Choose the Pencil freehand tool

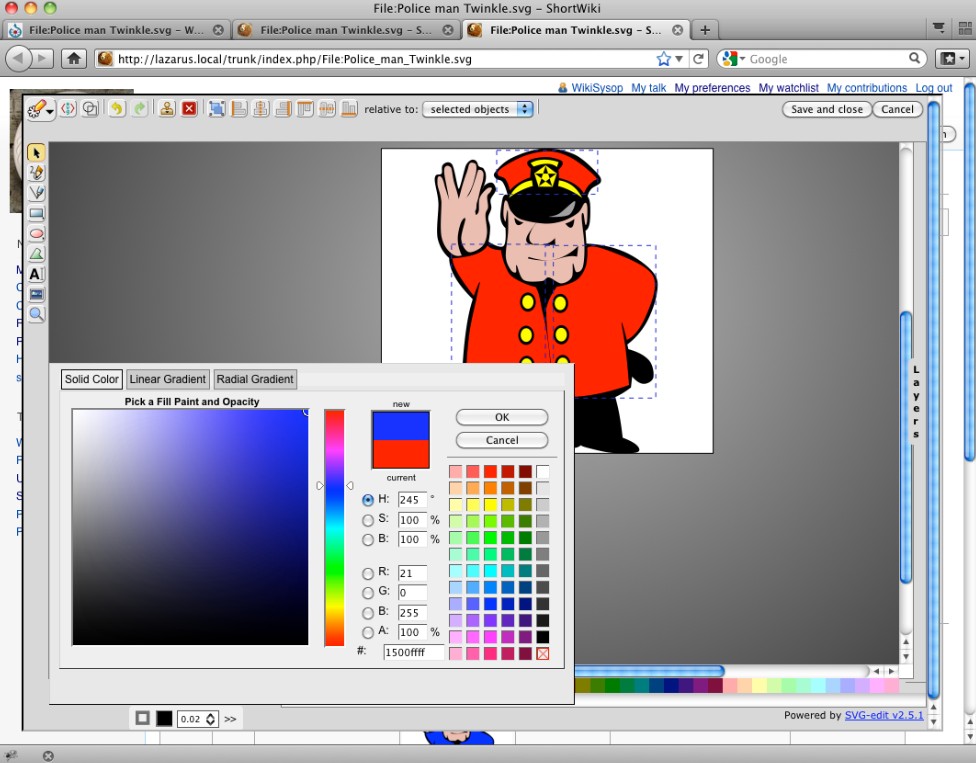(x=36, y=173)
